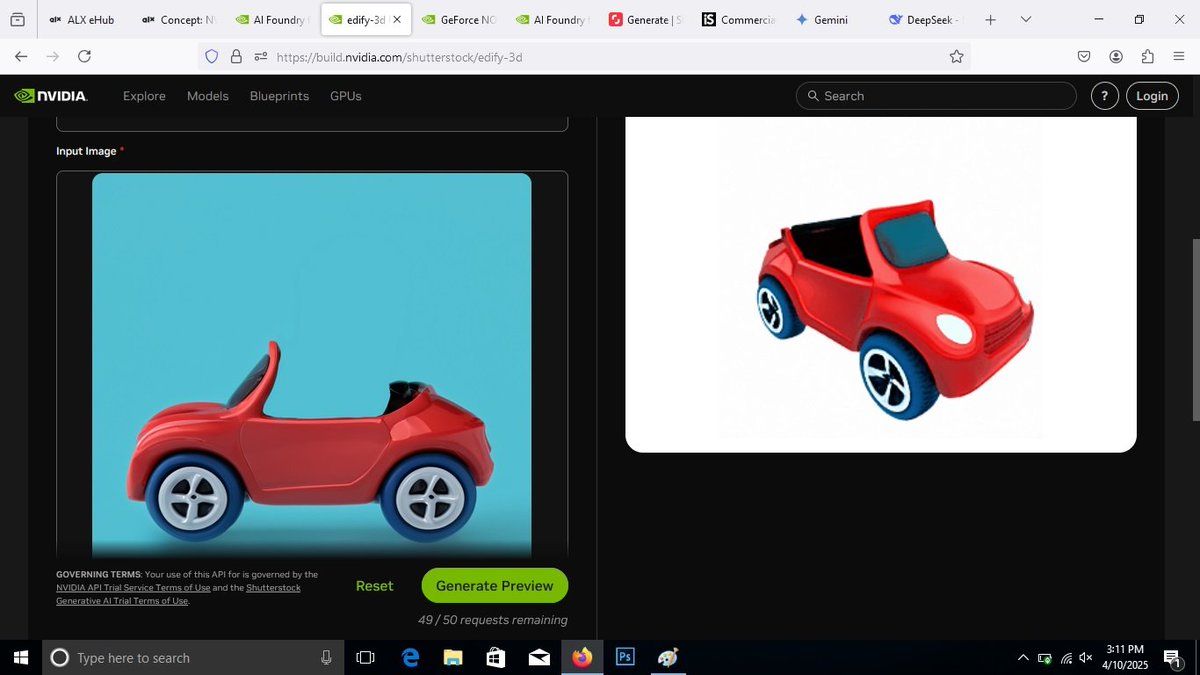Open the Firefox account icon
The image size is (1200, 675).
click(1115, 57)
